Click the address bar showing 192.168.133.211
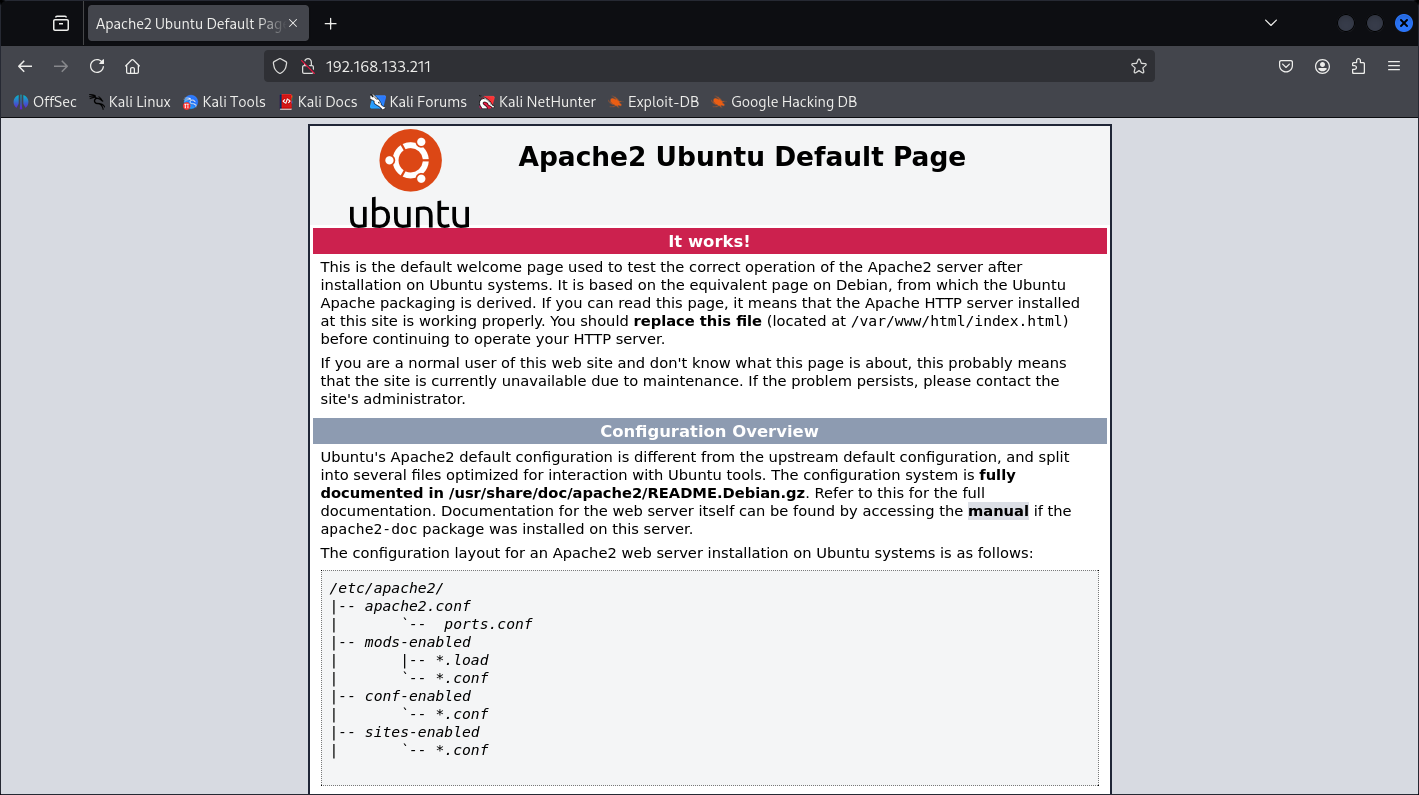The image size is (1419, 795). [x=710, y=66]
